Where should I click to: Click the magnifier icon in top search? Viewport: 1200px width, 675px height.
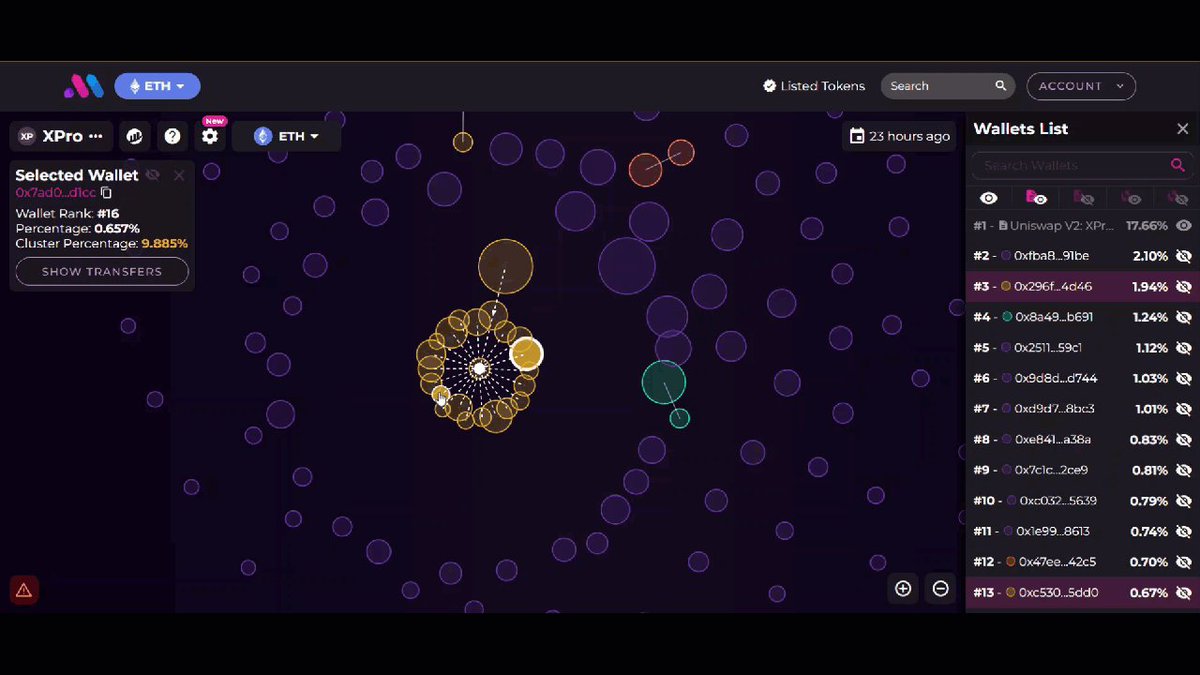click(1001, 86)
